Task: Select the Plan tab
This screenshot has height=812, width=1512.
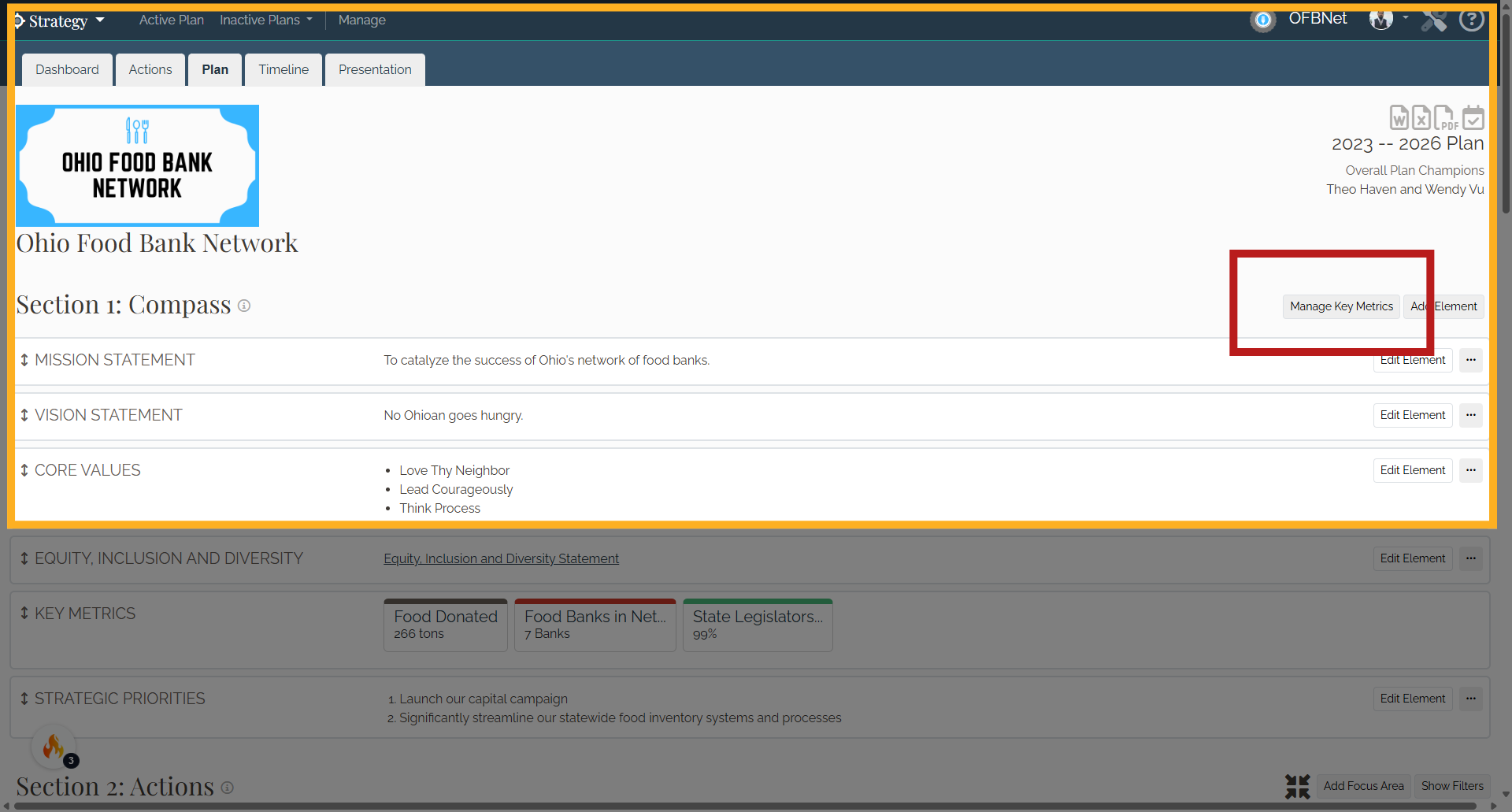Action: pos(215,69)
